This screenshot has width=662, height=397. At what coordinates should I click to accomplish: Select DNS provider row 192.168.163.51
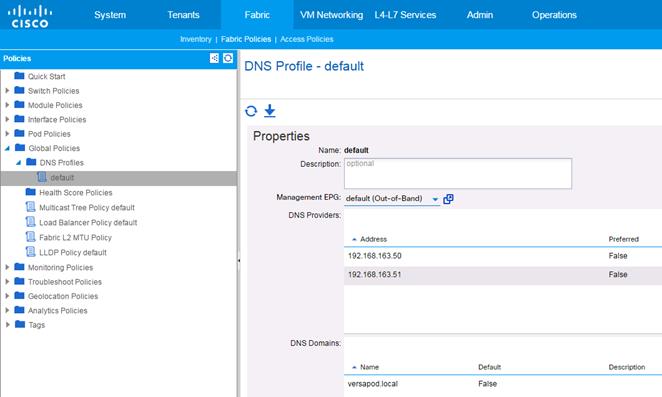pos(503,275)
